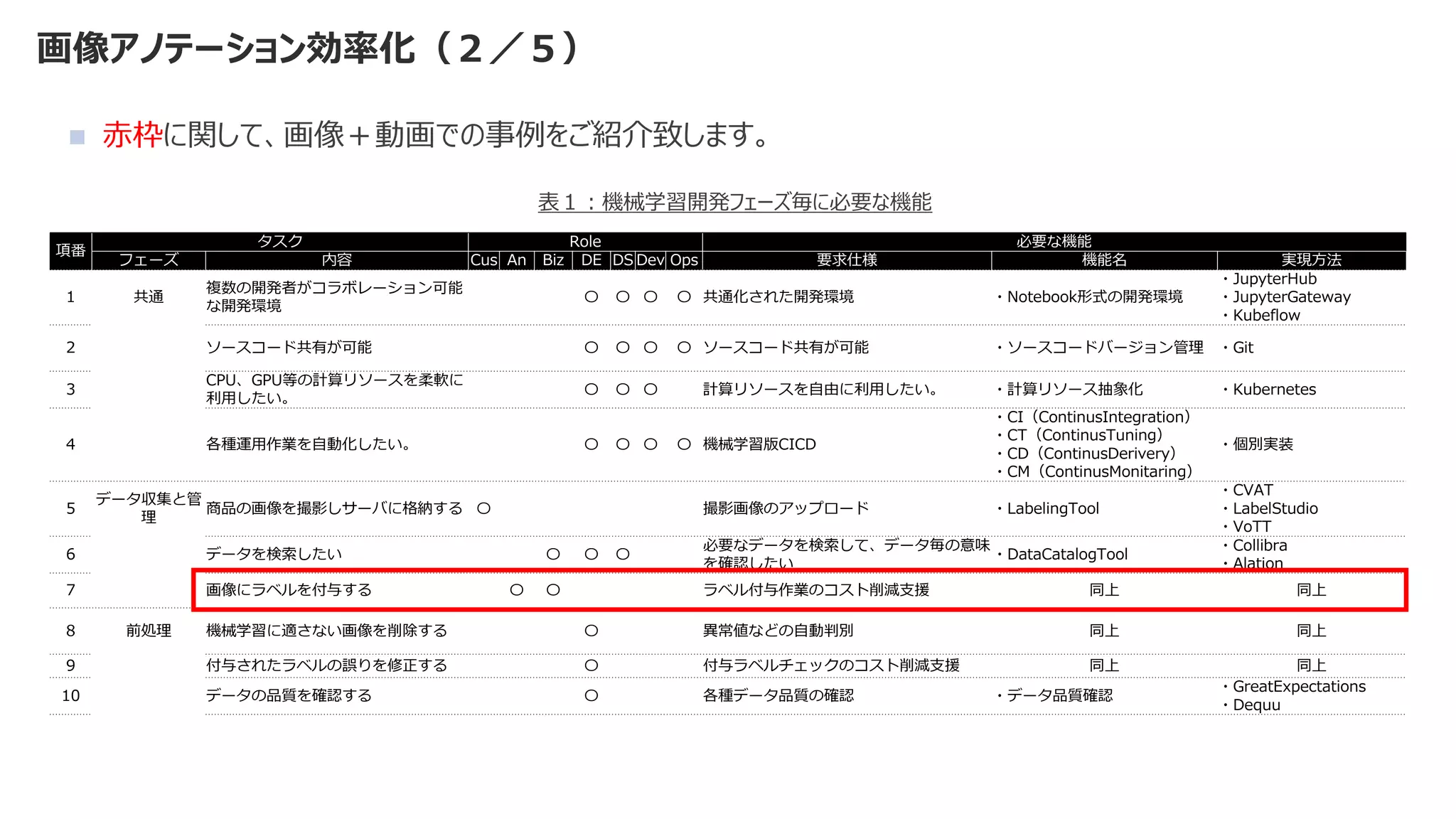
Task: Click the 機械学習版CICD cell
Action: (x=759, y=444)
